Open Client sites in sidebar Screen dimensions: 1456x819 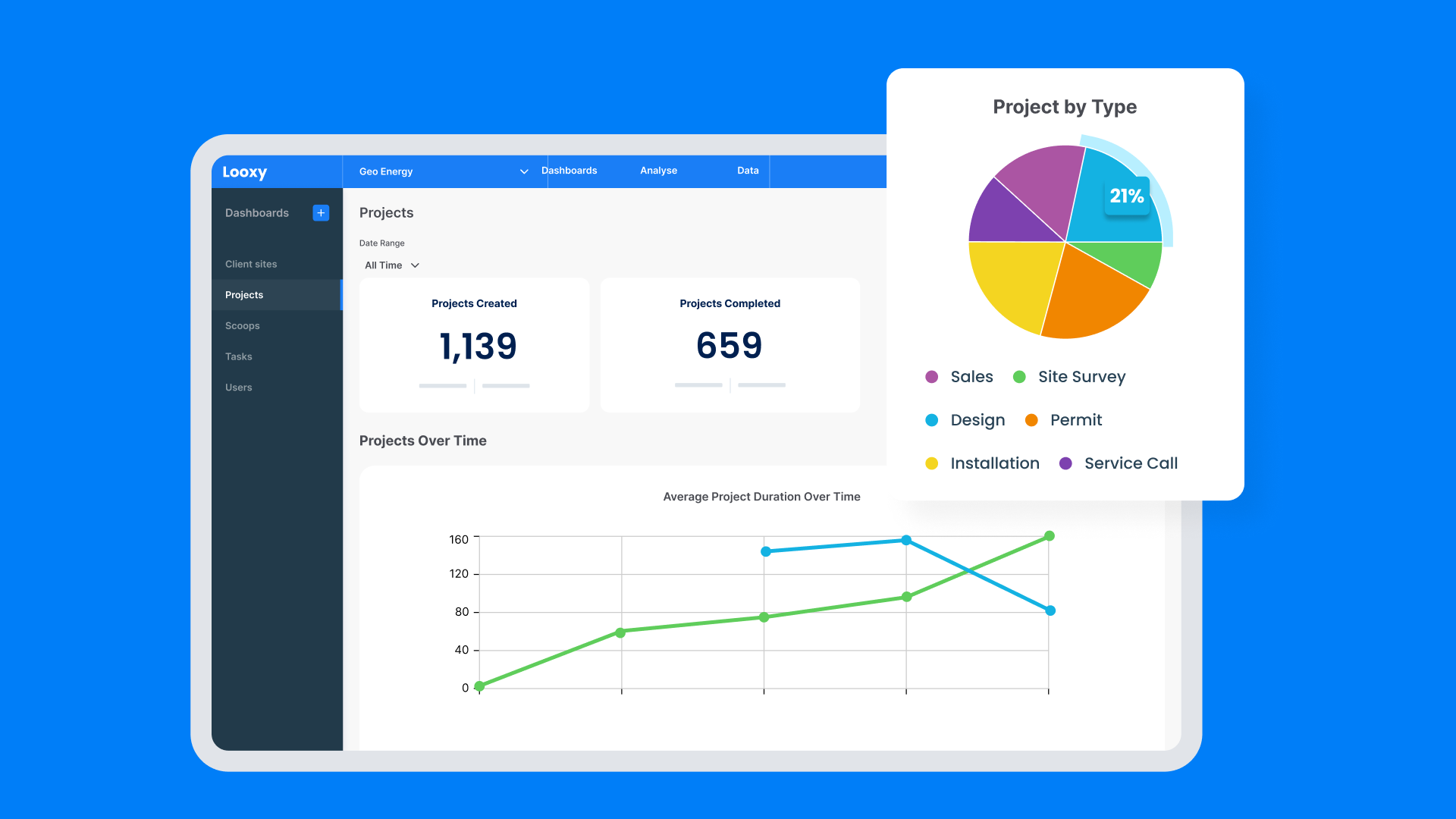pos(251,264)
